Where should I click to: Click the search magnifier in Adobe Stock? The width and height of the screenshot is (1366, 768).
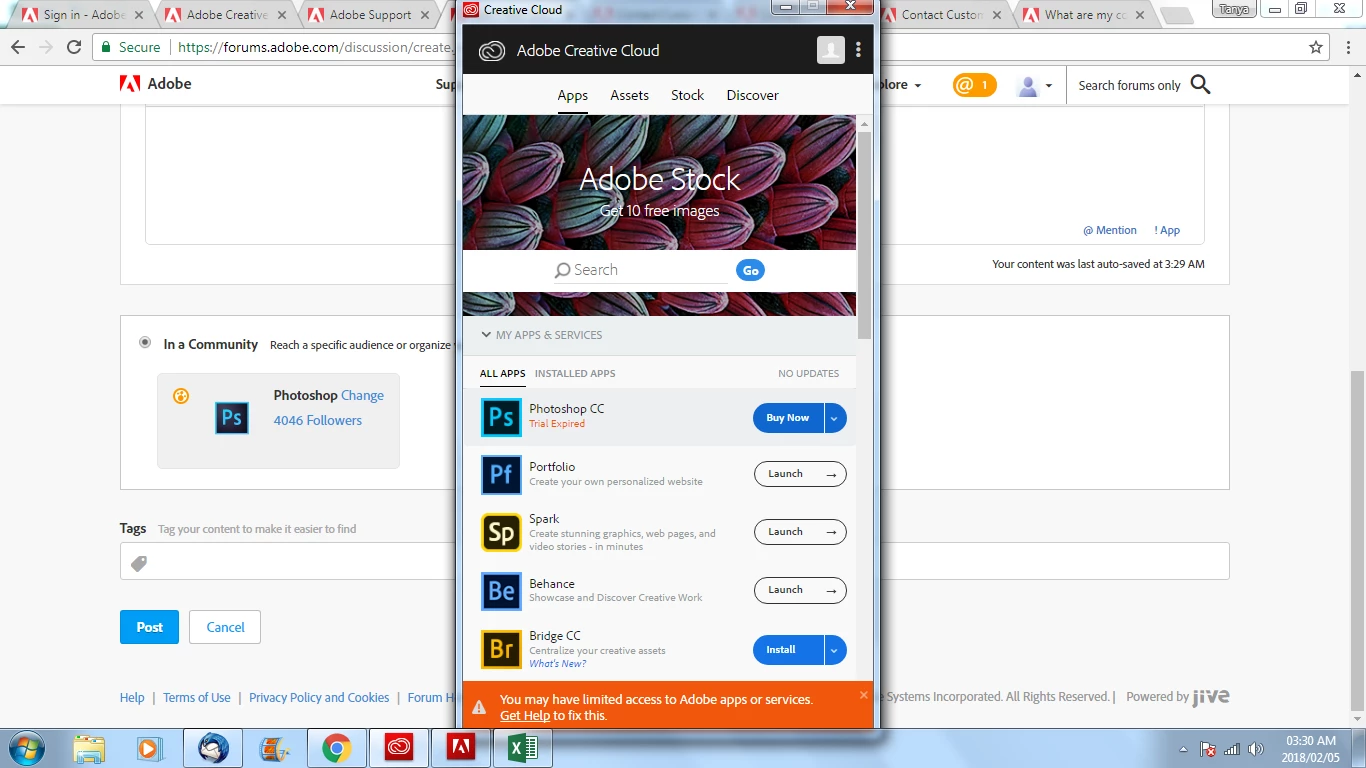[x=563, y=270]
